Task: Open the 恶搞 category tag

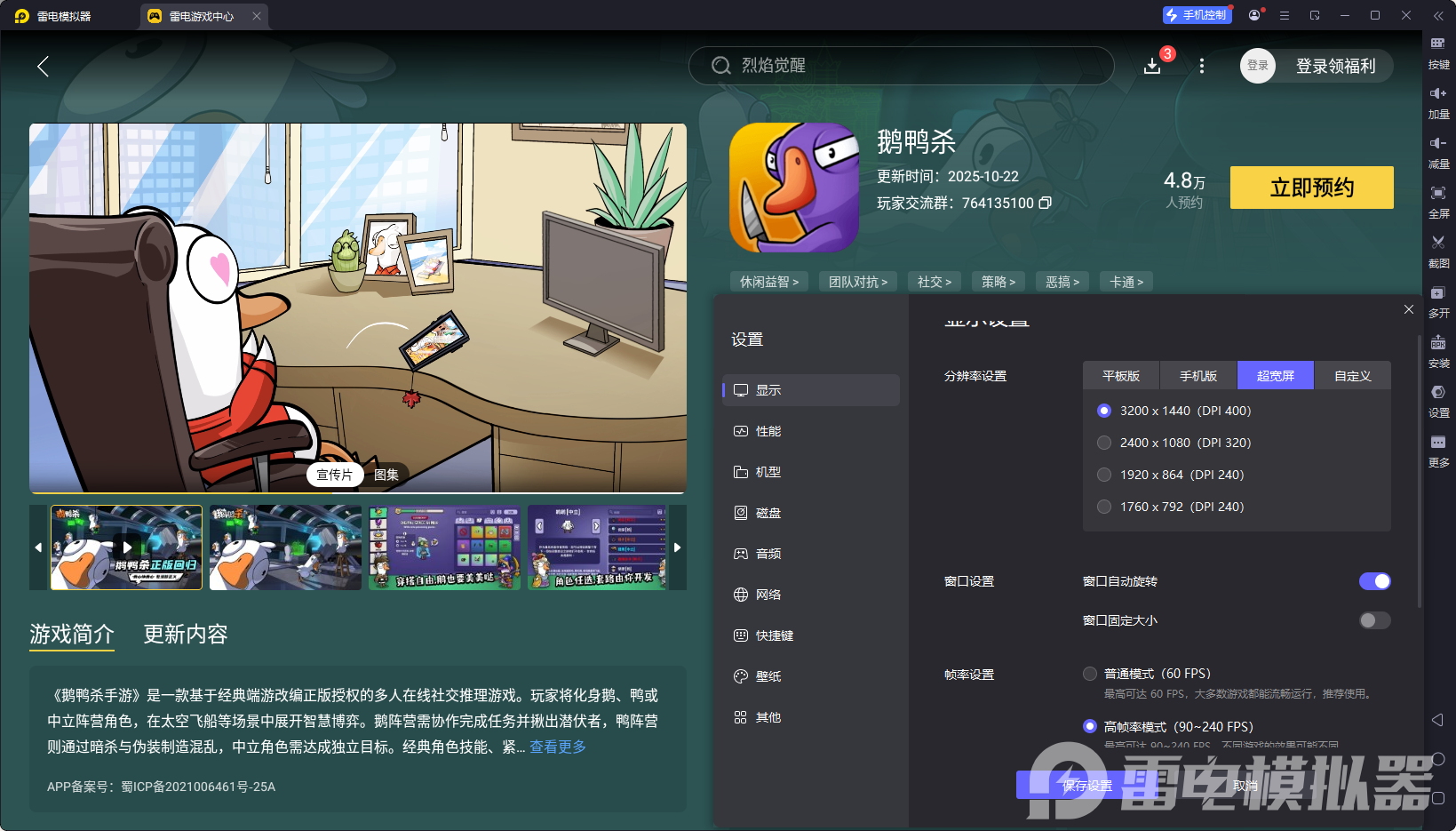Action: click(1062, 282)
